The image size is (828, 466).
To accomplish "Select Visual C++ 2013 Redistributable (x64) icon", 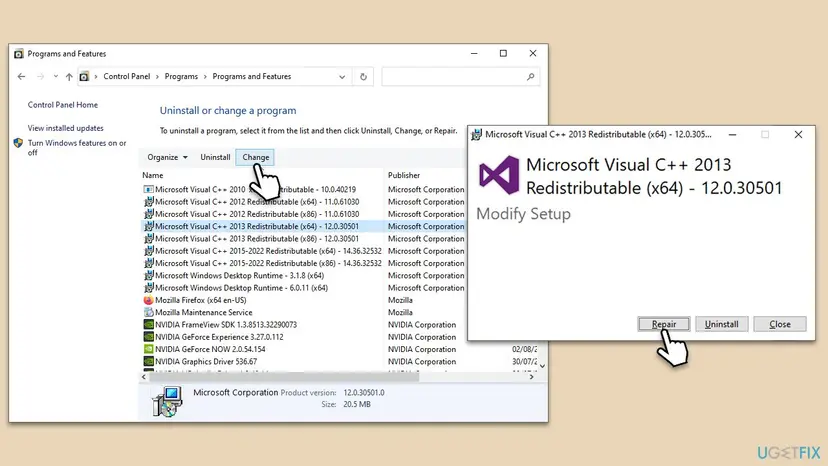I will [148, 226].
